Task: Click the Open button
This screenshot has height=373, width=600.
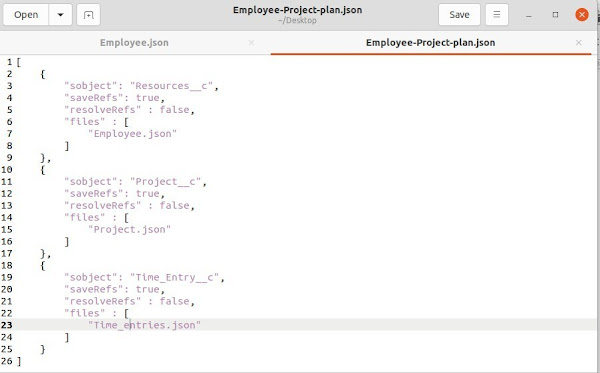Action: click(x=26, y=15)
